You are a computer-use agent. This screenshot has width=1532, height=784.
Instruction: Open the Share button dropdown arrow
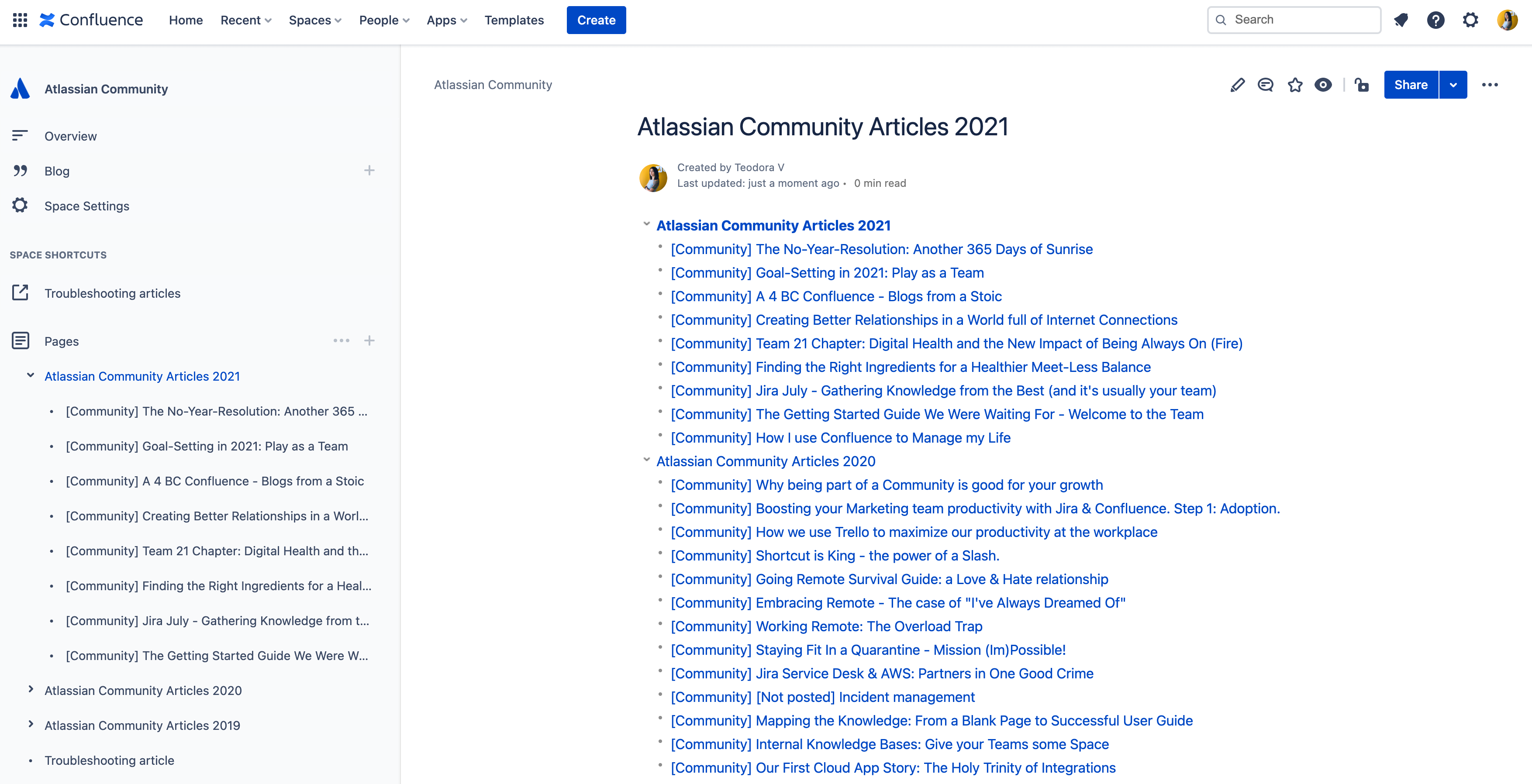(x=1453, y=85)
